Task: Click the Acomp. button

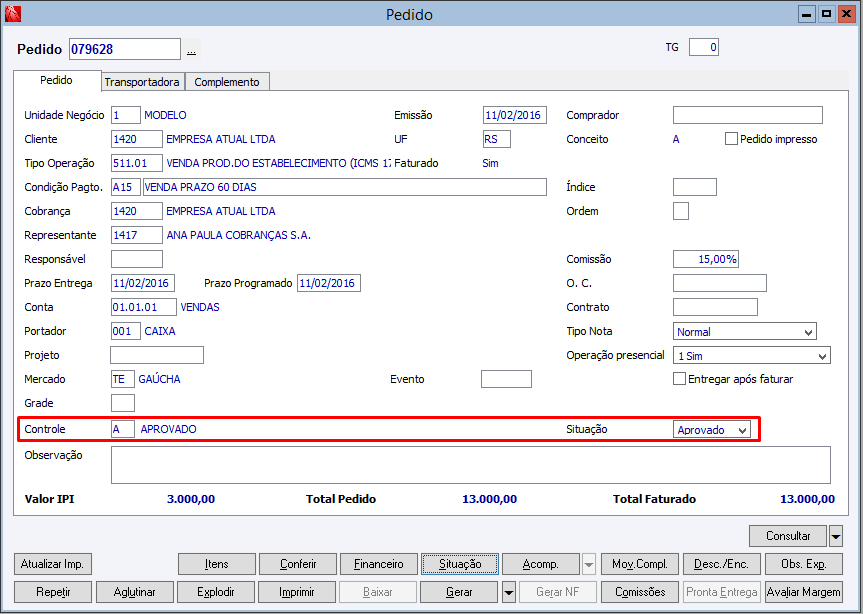Action: pos(541,564)
